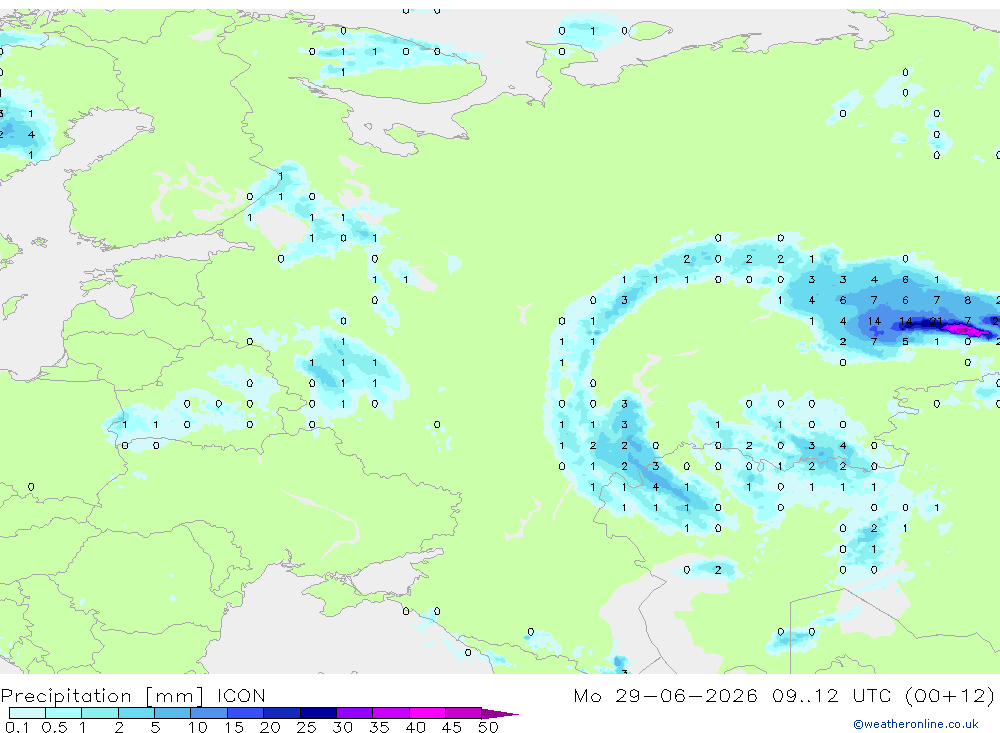Click the legend scale label "15"
1000x733 pixels.
click(x=234, y=727)
